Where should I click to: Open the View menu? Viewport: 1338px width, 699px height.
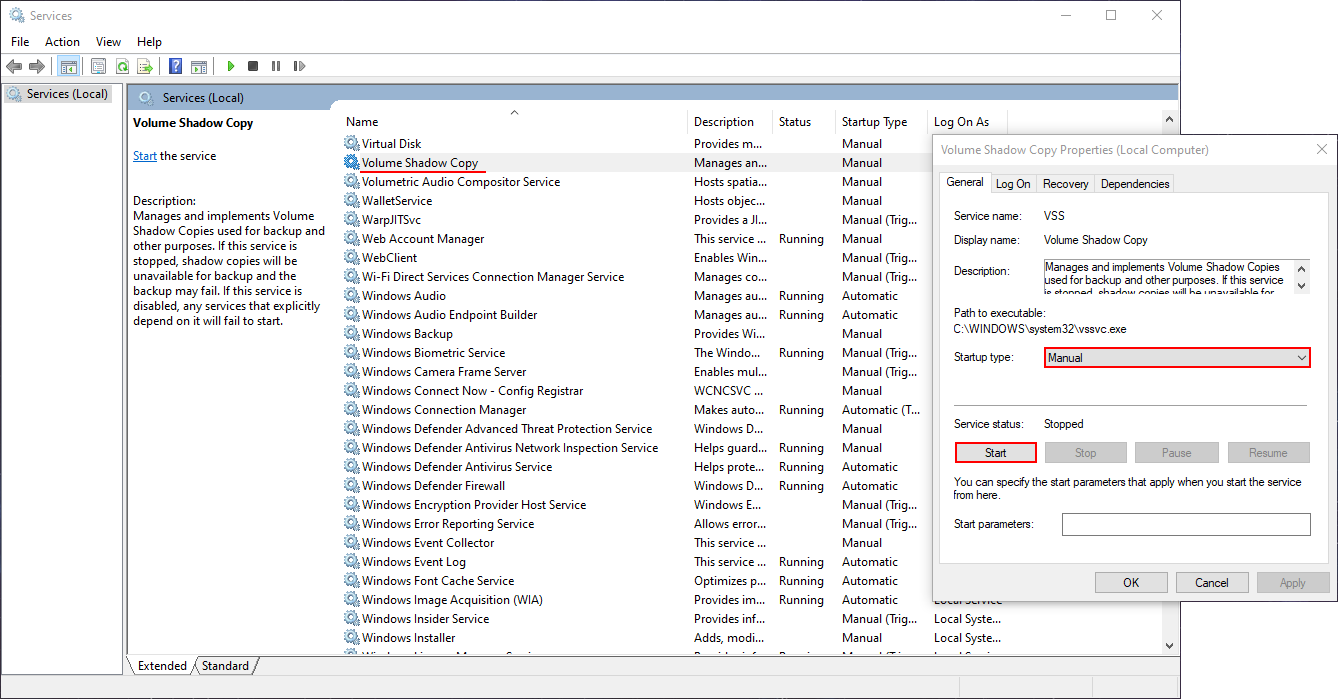(x=108, y=42)
